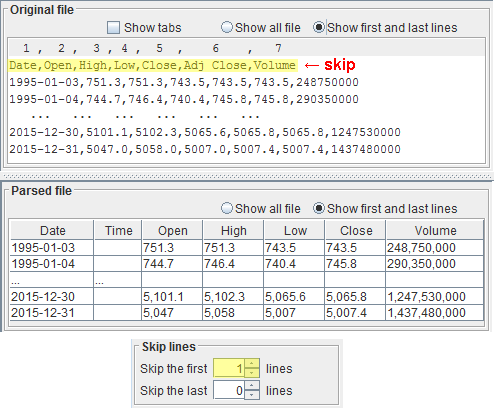Click the highlighted header line in Original file

coord(153,65)
